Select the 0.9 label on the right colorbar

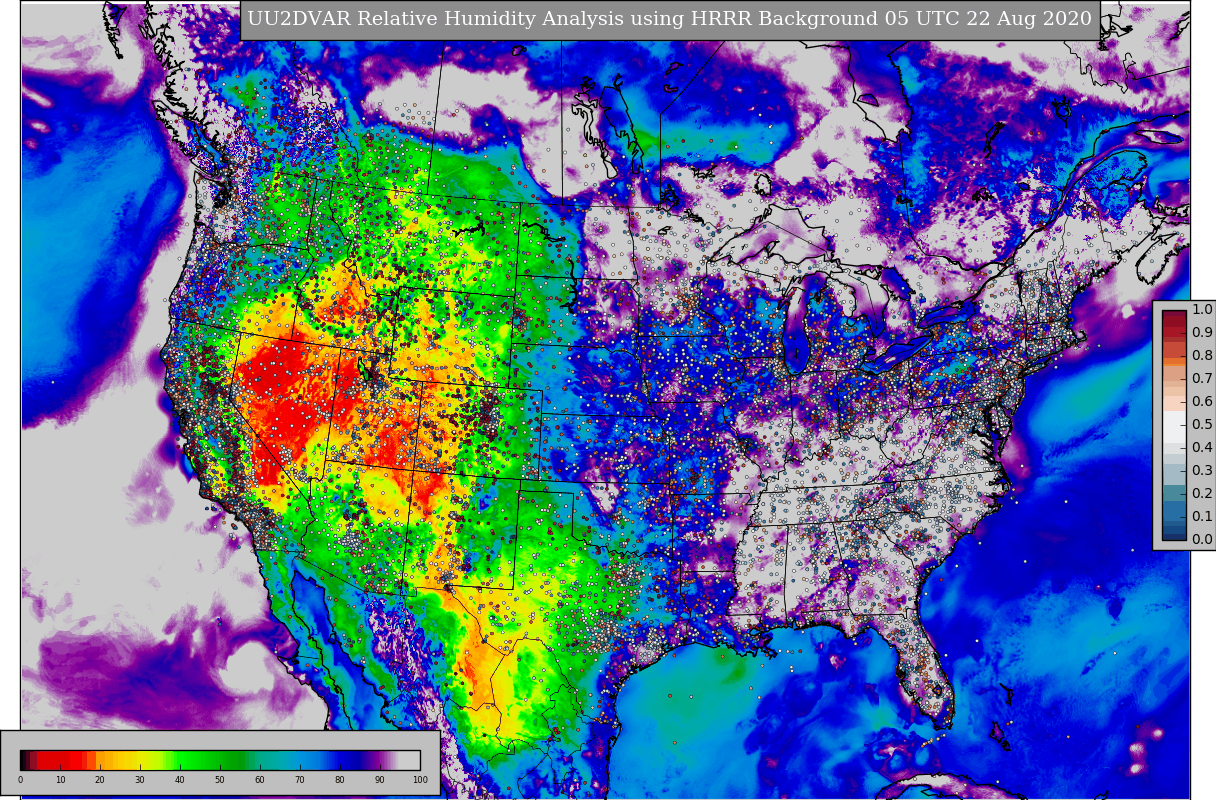tap(1202, 333)
